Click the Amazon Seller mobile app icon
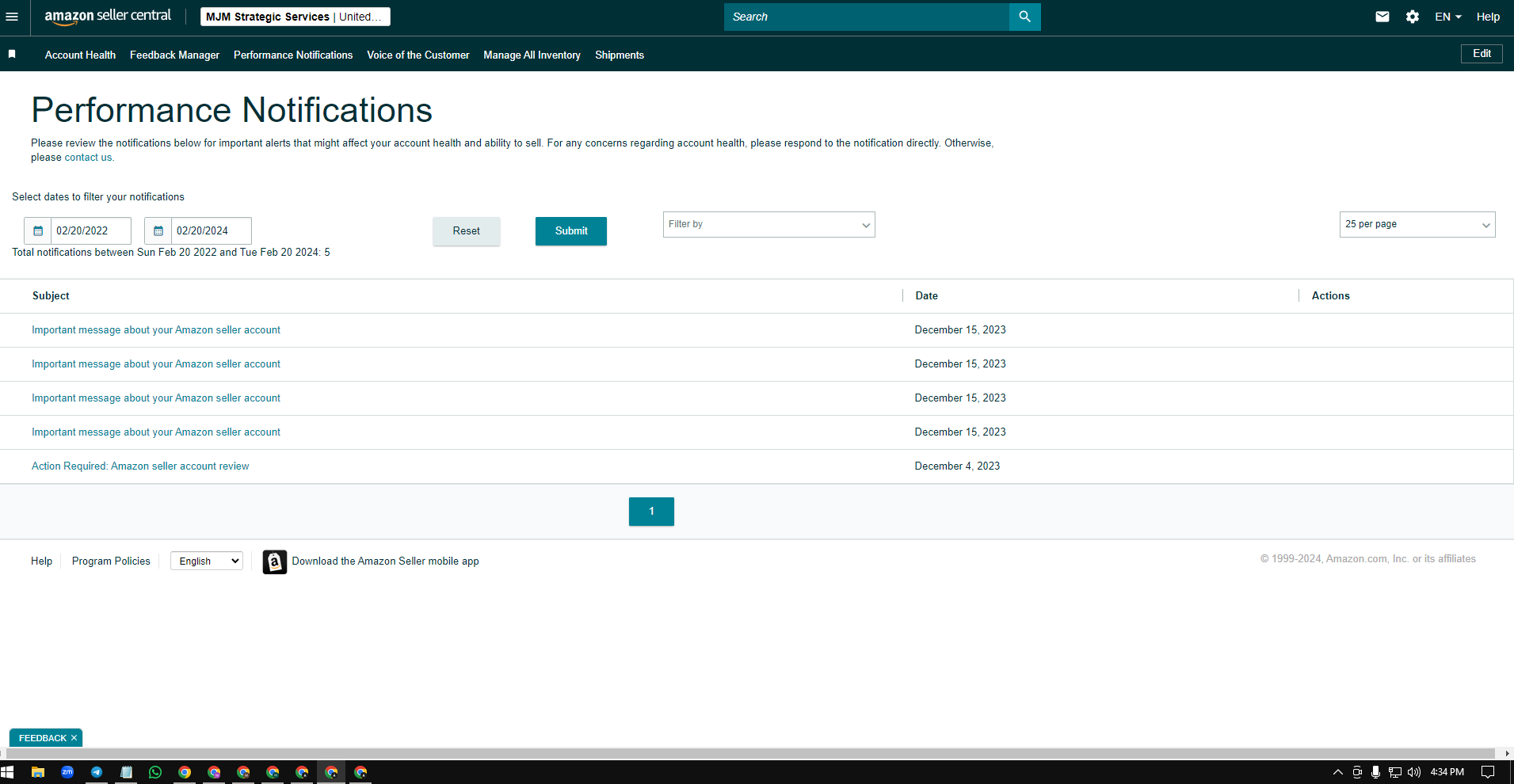This screenshot has height=784, width=1514. pyautogui.click(x=275, y=561)
